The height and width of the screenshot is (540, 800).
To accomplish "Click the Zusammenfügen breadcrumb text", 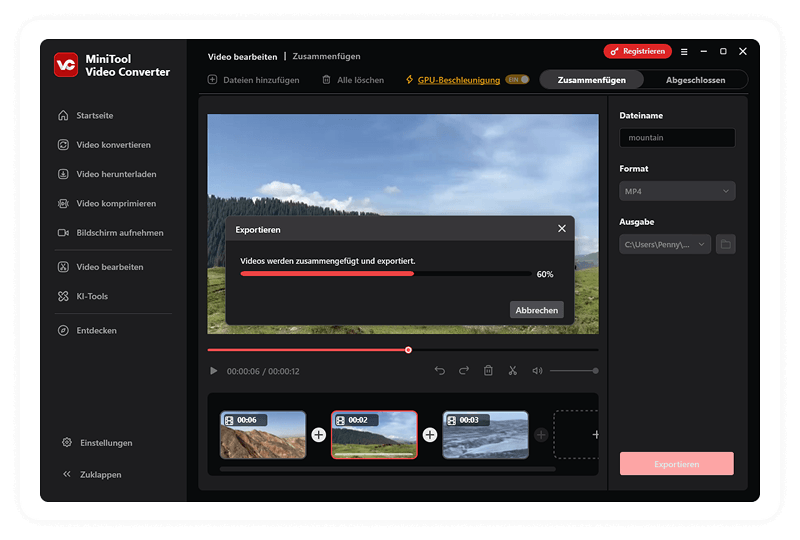I will click(326, 56).
